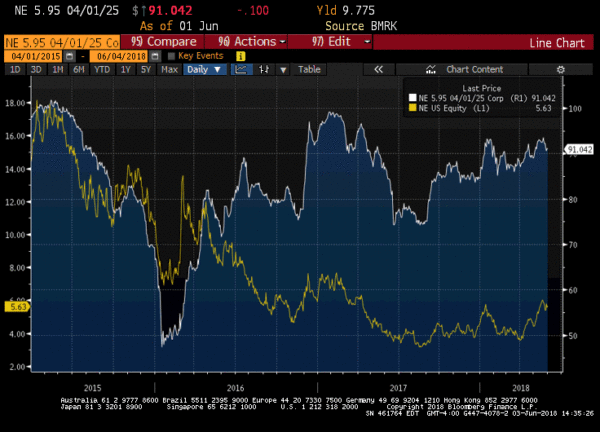Click the 91.042 right-axis price tag
This screenshot has width=600, height=432.
579,150
